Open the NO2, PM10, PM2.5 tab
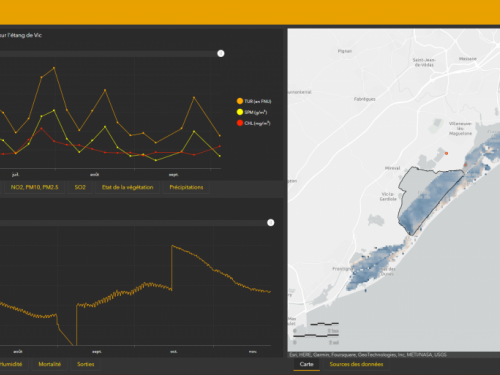 34,187
